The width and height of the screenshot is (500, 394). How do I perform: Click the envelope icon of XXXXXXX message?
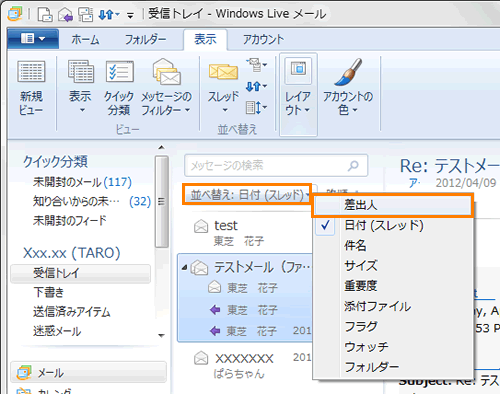pyautogui.click(x=201, y=358)
